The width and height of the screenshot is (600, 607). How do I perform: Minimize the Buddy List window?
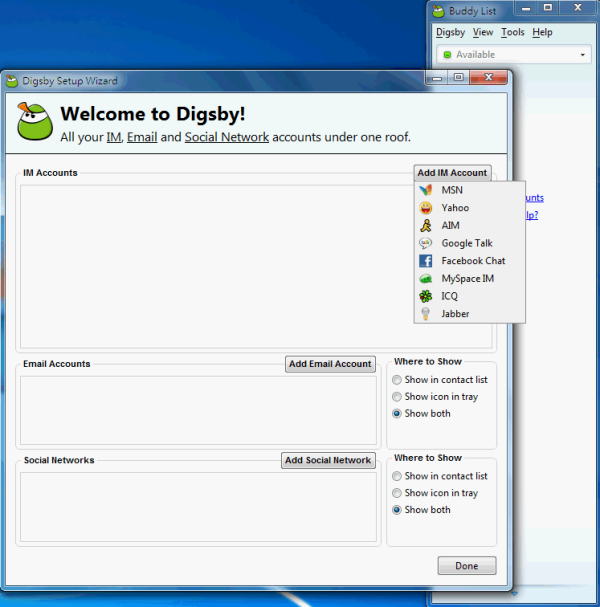(x=526, y=8)
